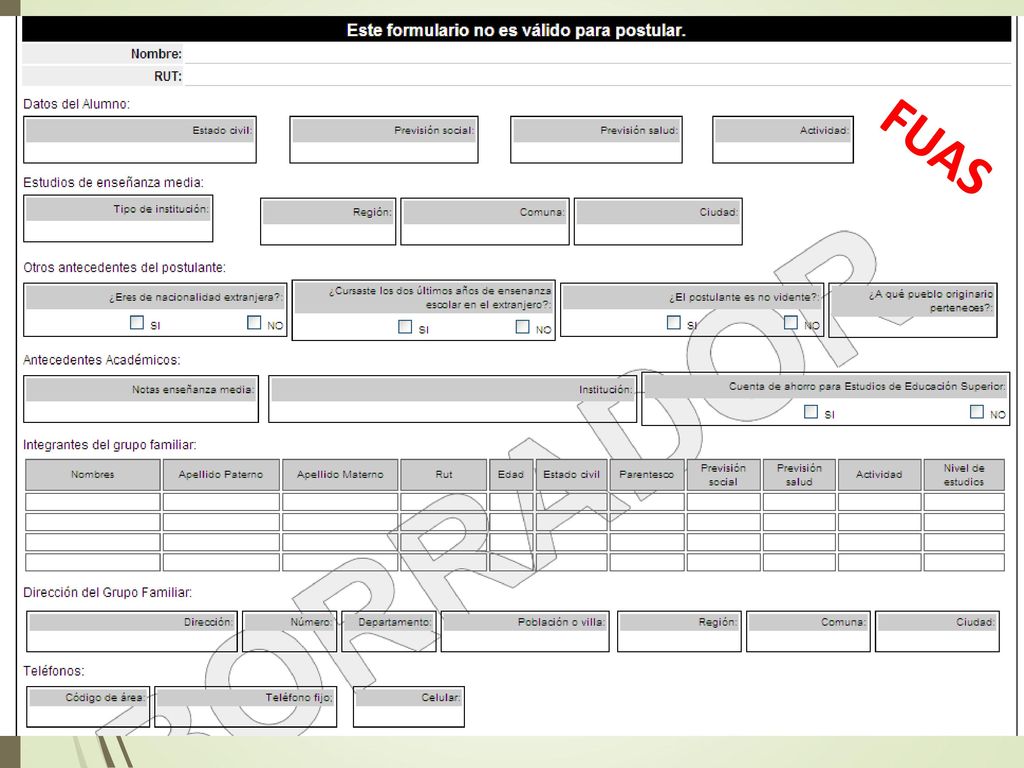Click the Institución field
The width and height of the screenshot is (1024, 768).
tap(453, 399)
